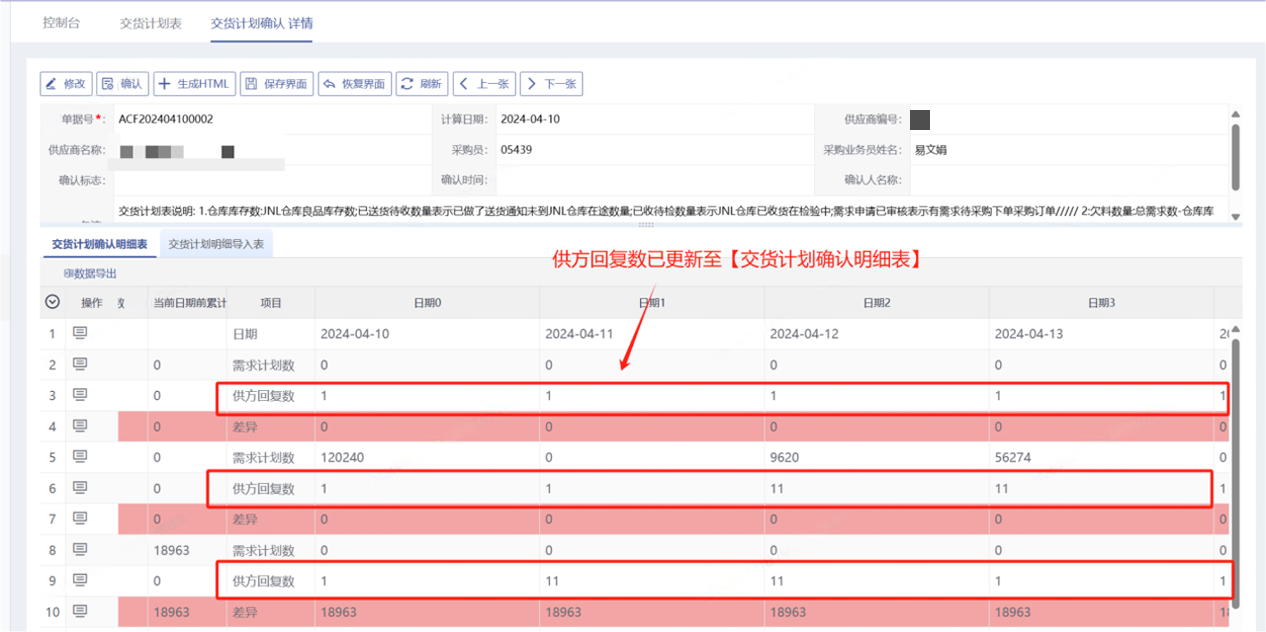Switch to the 控制台 tab
1266x632 pixels.
click(62, 23)
